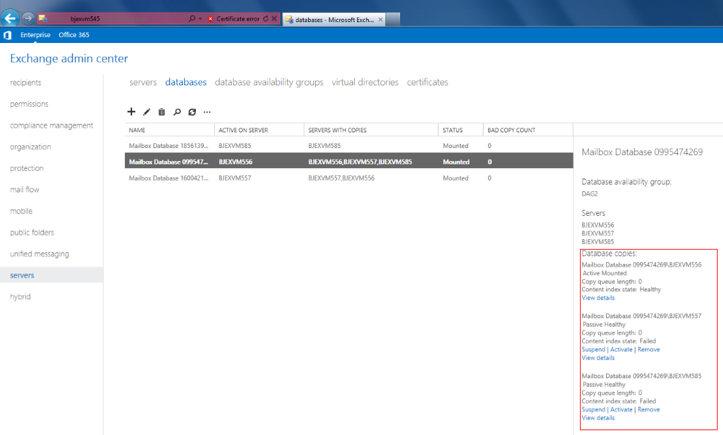Click View details for BJEXVM556 copy
The width and height of the screenshot is (723, 435).
pyautogui.click(x=598, y=298)
